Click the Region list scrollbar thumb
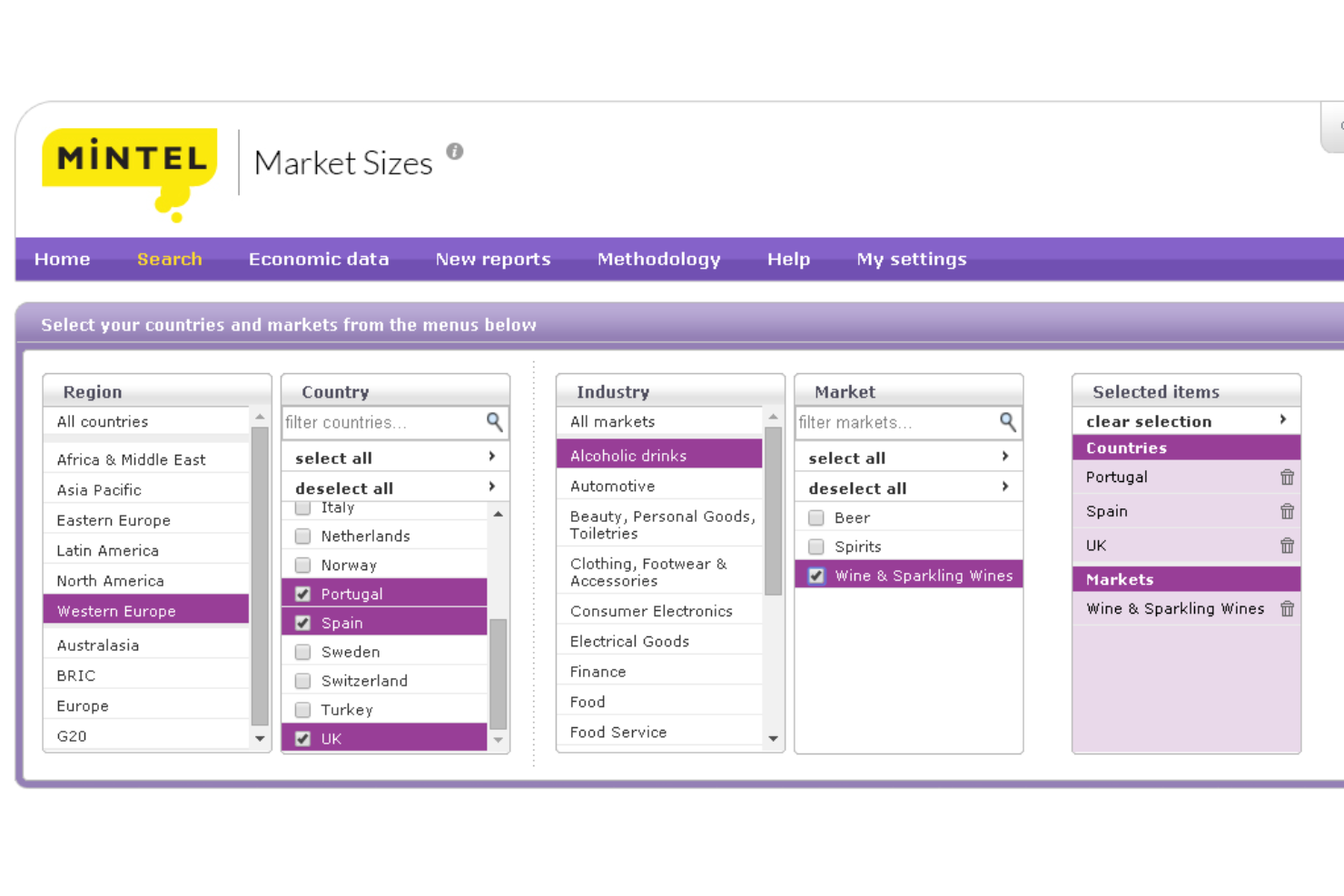Image resolution: width=1344 pixels, height=896 pixels. click(x=260, y=576)
